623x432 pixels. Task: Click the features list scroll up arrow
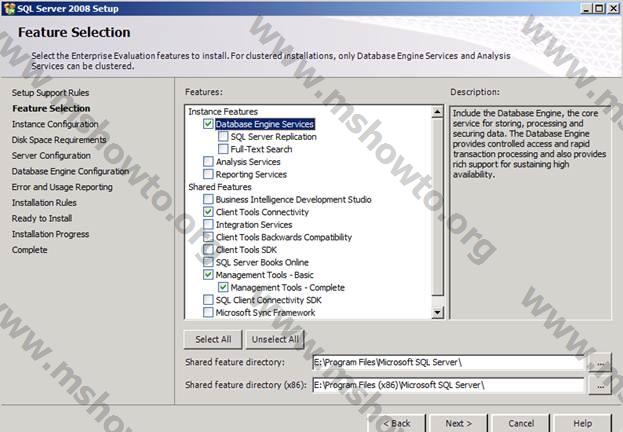[x=437, y=112]
